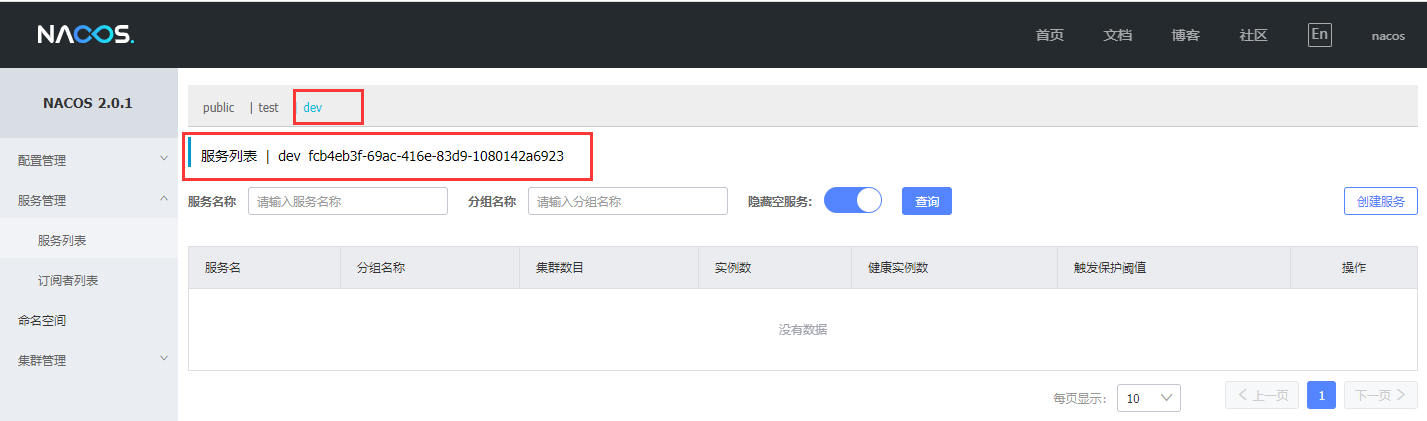Switch to the public namespace tab
The height and width of the screenshot is (421, 1427).
click(x=218, y=107)
